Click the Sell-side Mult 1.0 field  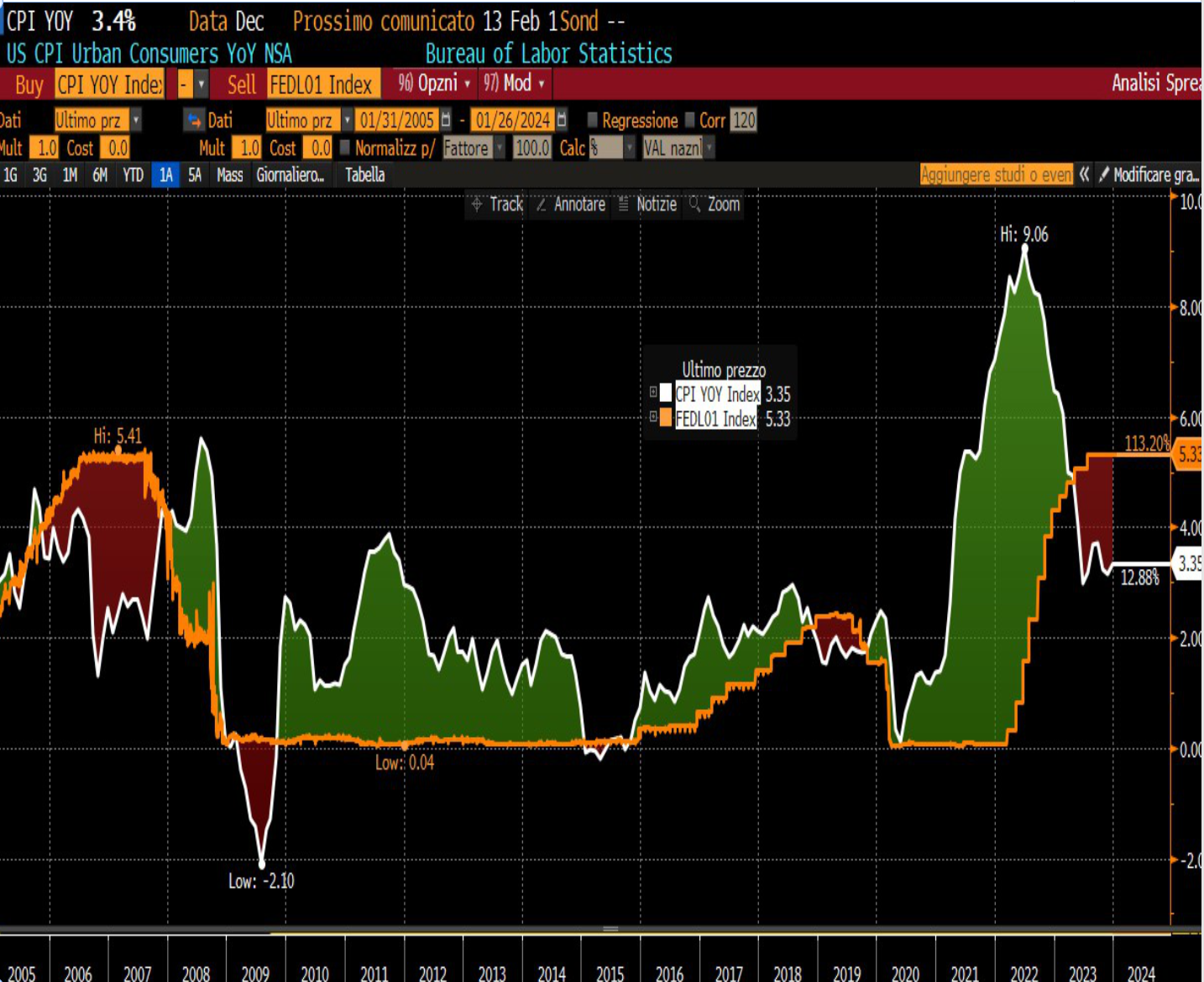click(x=247, y=148)
